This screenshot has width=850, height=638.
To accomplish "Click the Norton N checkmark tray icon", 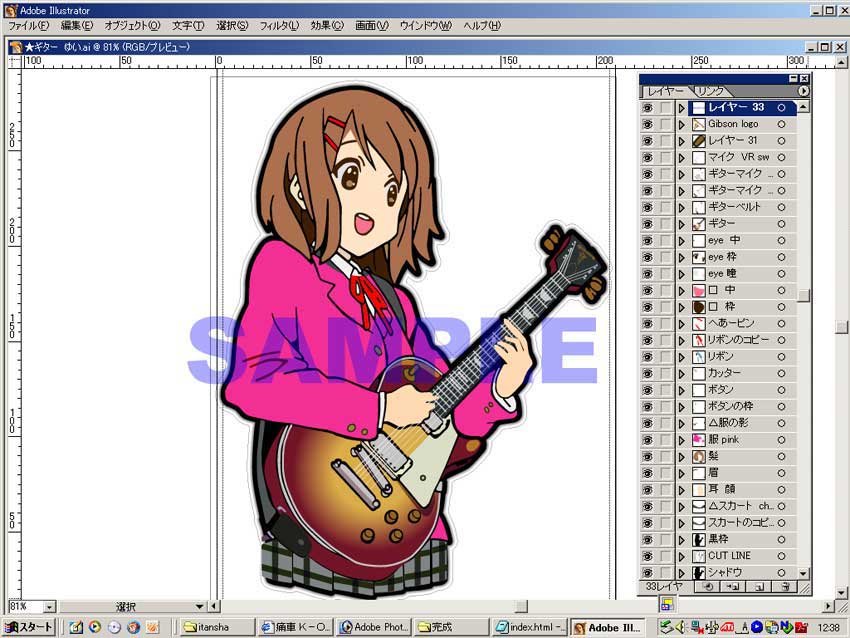I will point(787,627).
